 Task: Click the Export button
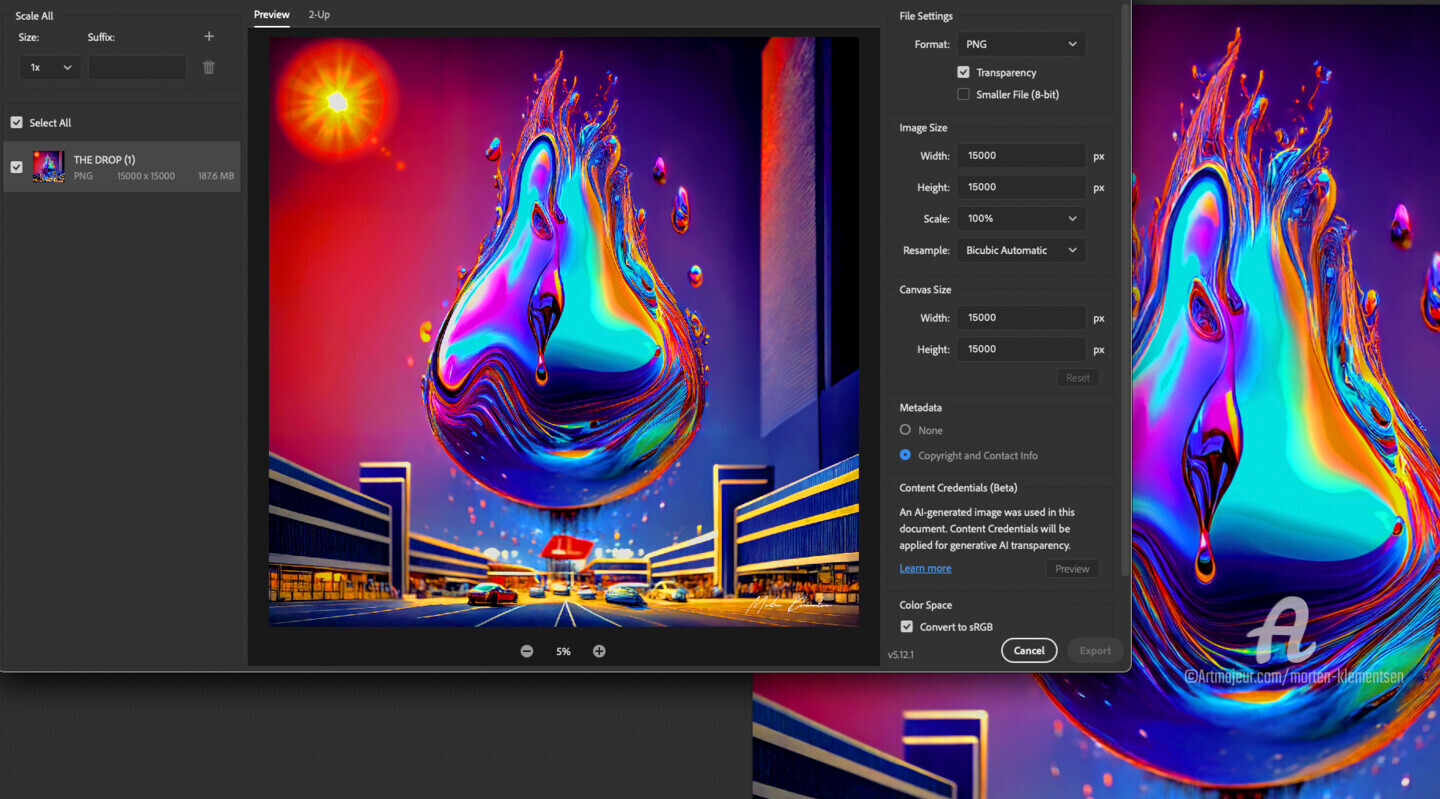[x=1095, y=650]
